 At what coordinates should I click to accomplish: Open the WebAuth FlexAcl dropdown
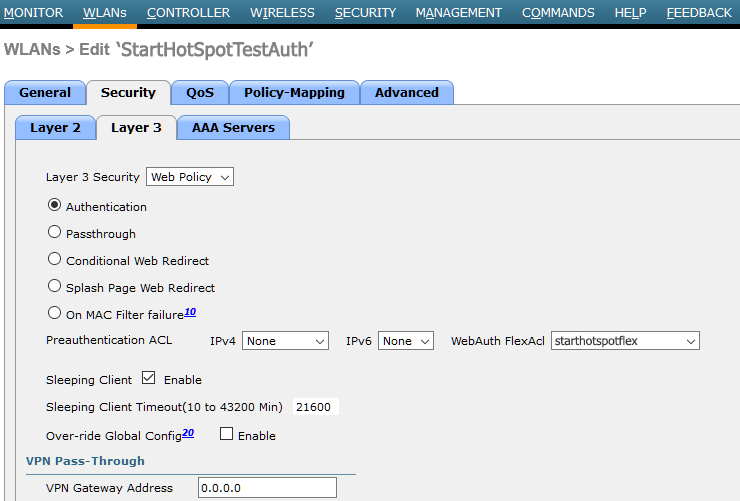(x=625, y=341)
